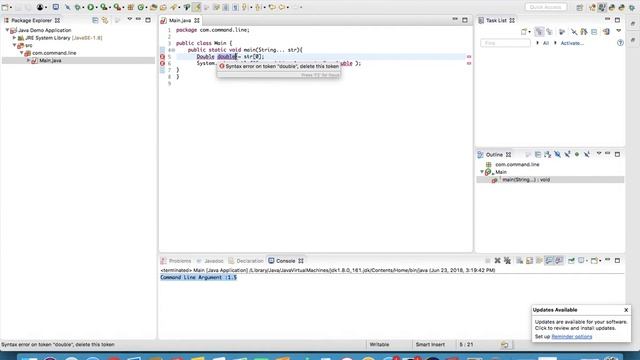Collapse Main class in Outline
Screen dimensions: 640x360
pos(482,172)
